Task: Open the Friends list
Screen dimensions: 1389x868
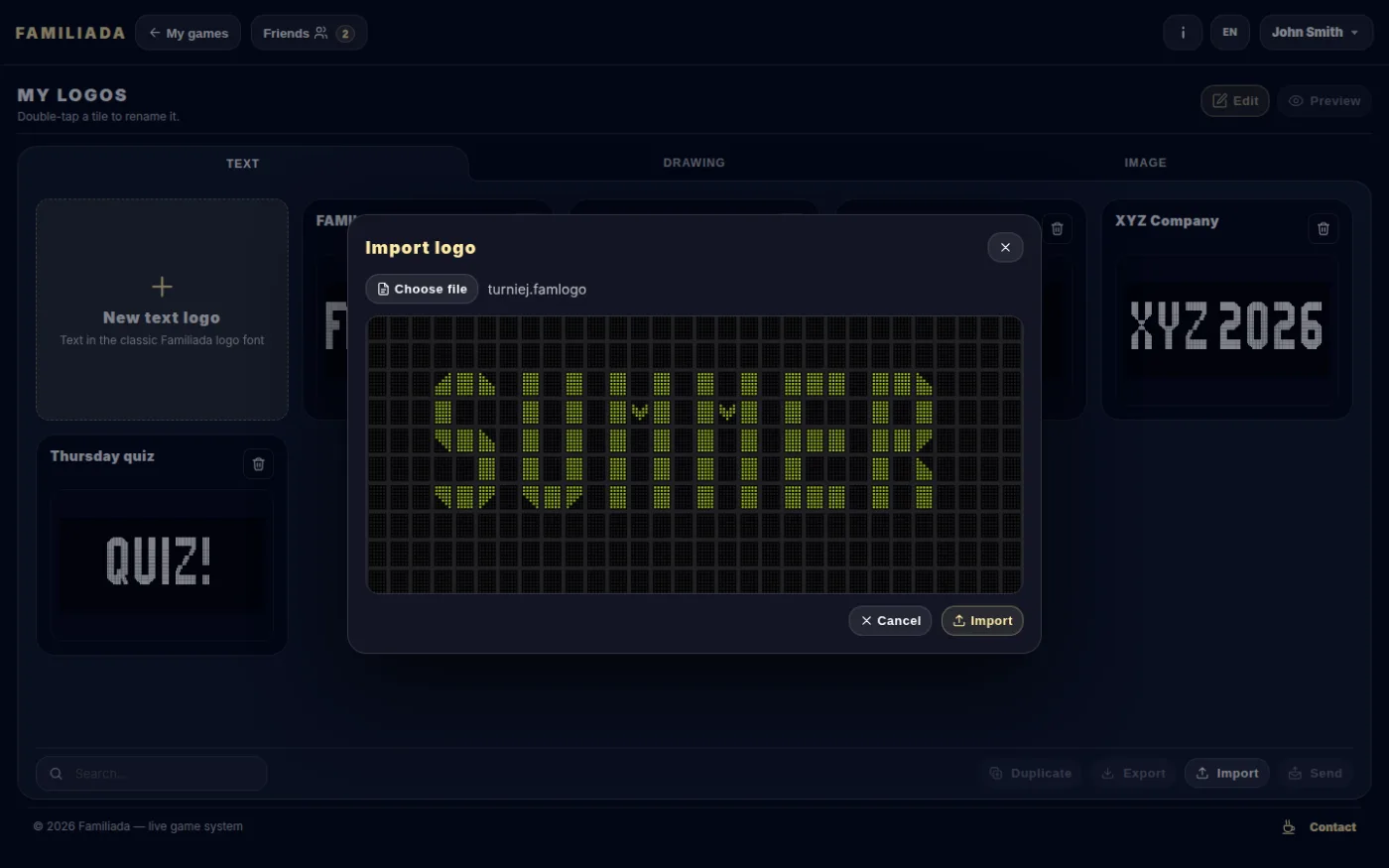Action: [309, 33]
